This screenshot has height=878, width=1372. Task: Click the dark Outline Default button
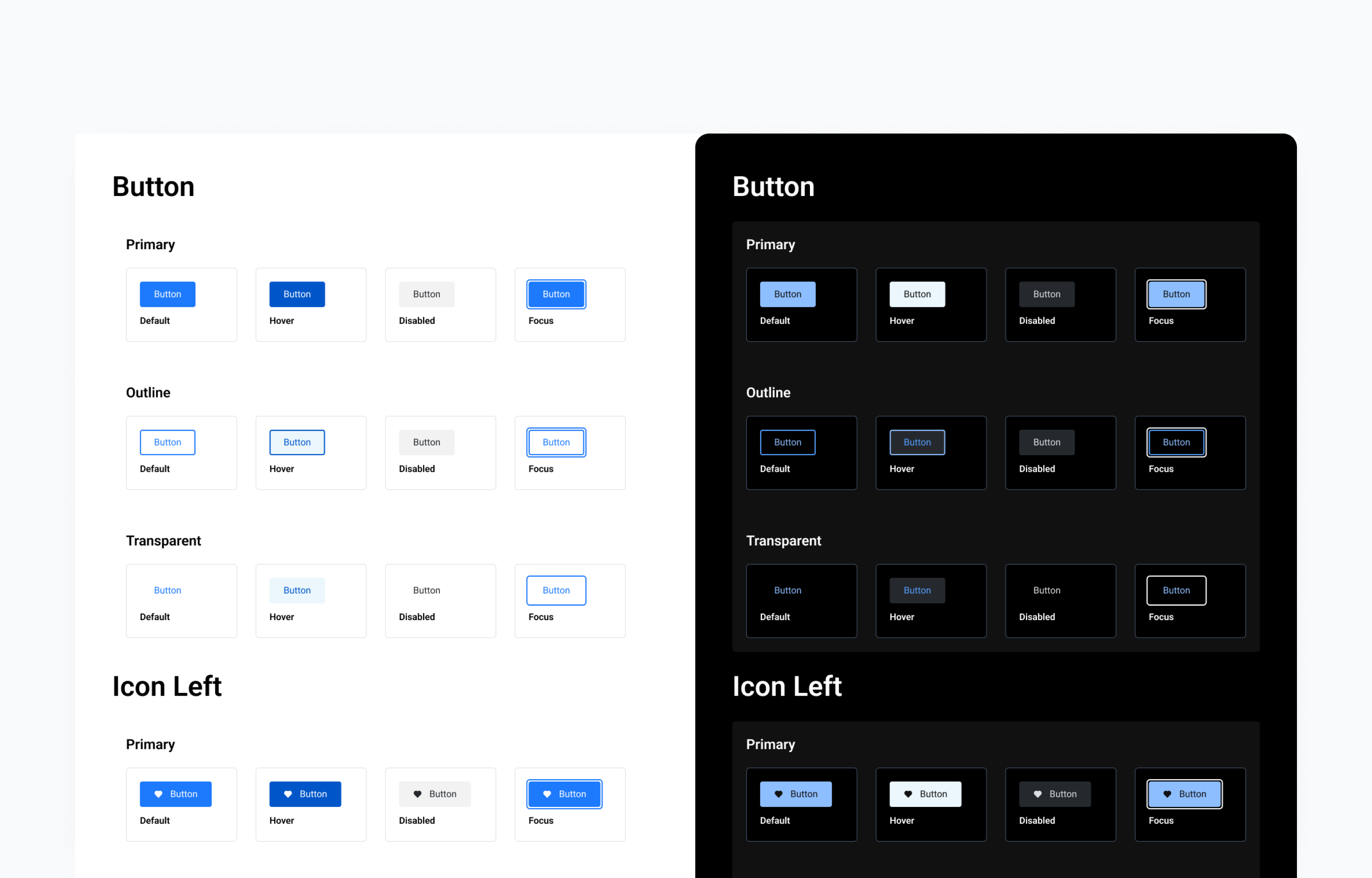[x=787, y=442]
